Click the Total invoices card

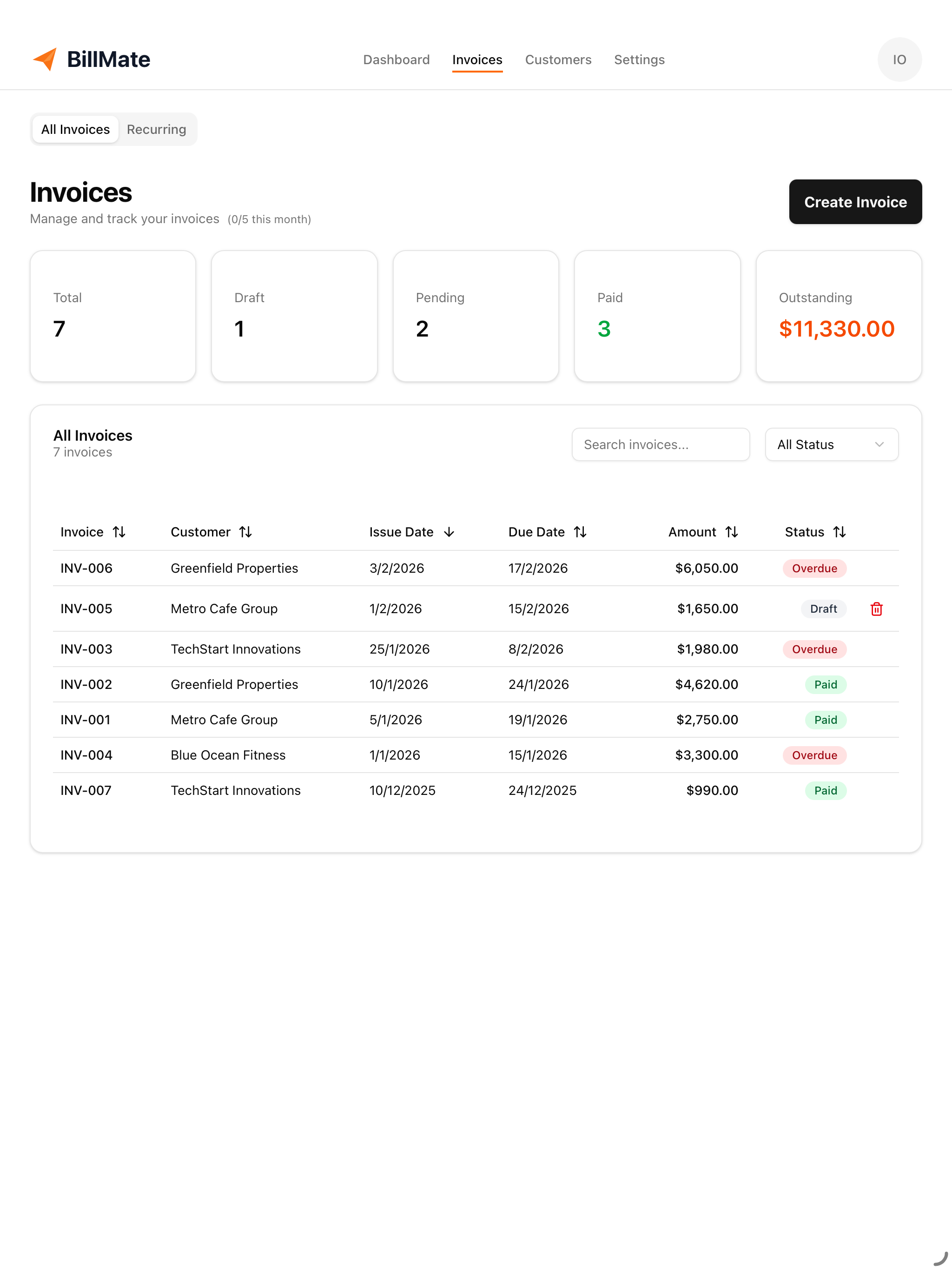pos(113,316)
